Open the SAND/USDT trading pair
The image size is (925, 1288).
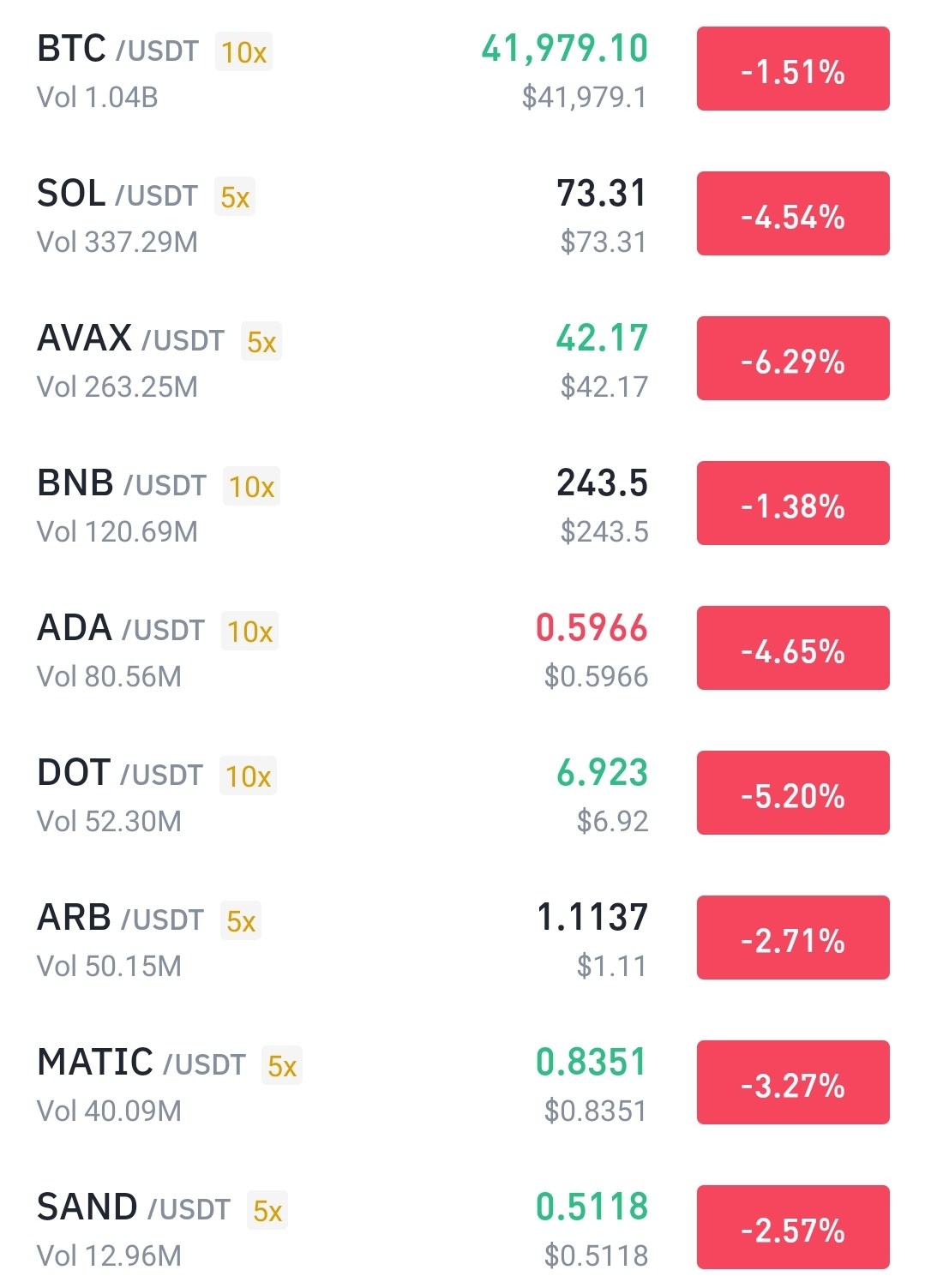point(133,1209)
